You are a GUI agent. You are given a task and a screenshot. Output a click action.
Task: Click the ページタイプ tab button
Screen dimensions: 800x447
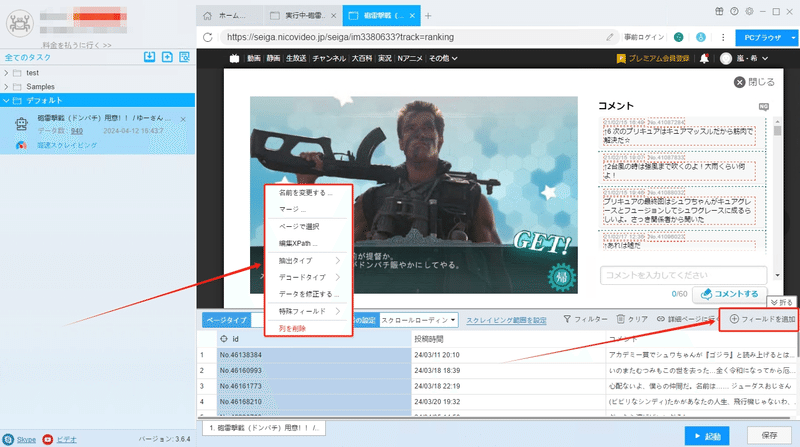[x=227, y=320]
